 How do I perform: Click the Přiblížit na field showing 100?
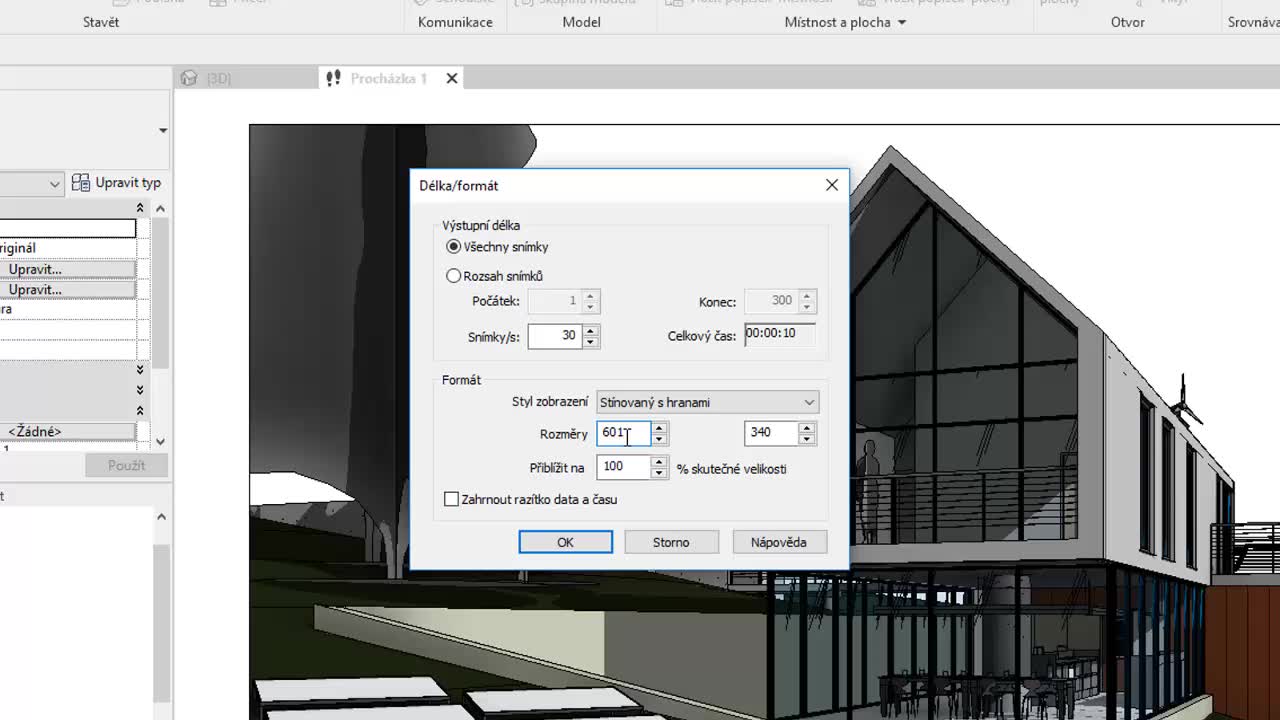click(623, 467)
